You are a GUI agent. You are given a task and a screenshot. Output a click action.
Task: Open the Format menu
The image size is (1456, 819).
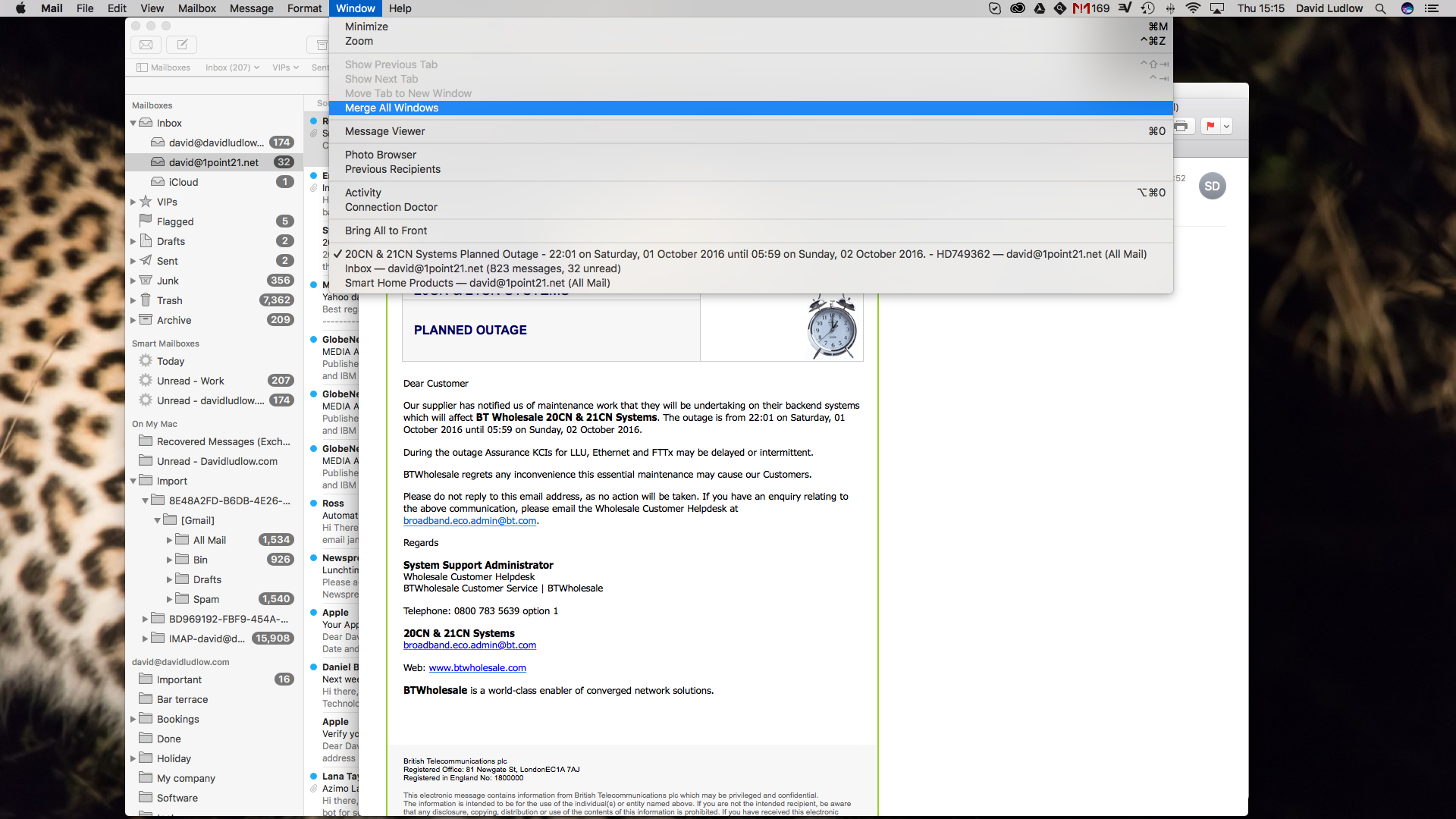tap(304, 8)
